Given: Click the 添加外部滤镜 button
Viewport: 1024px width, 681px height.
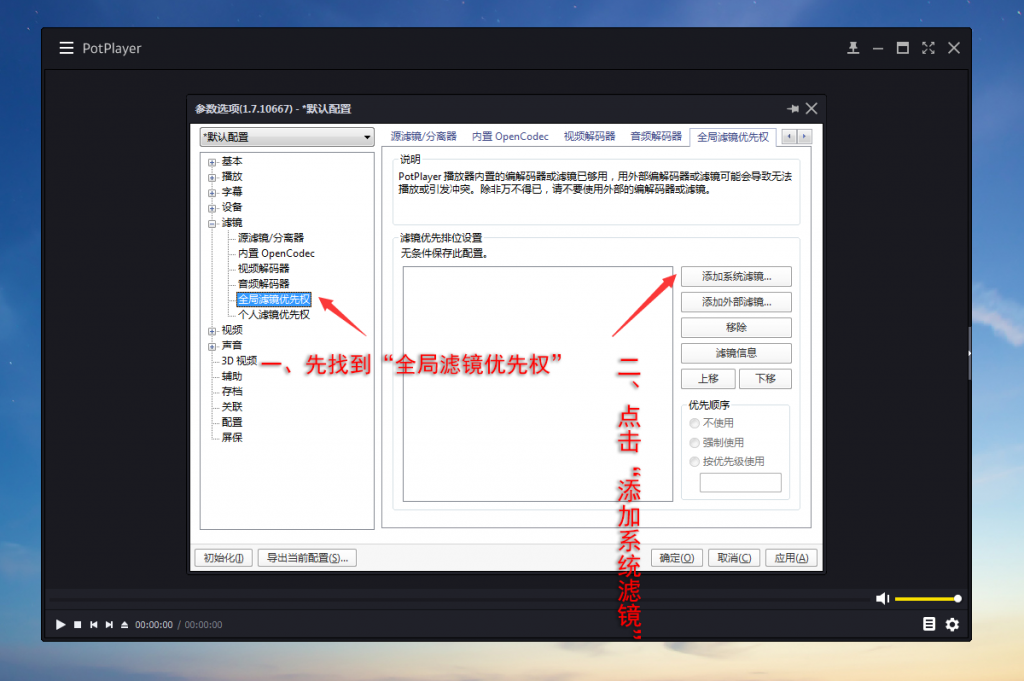Looking at the screenshot, I should pyautogui.click(x=736, y=302).
